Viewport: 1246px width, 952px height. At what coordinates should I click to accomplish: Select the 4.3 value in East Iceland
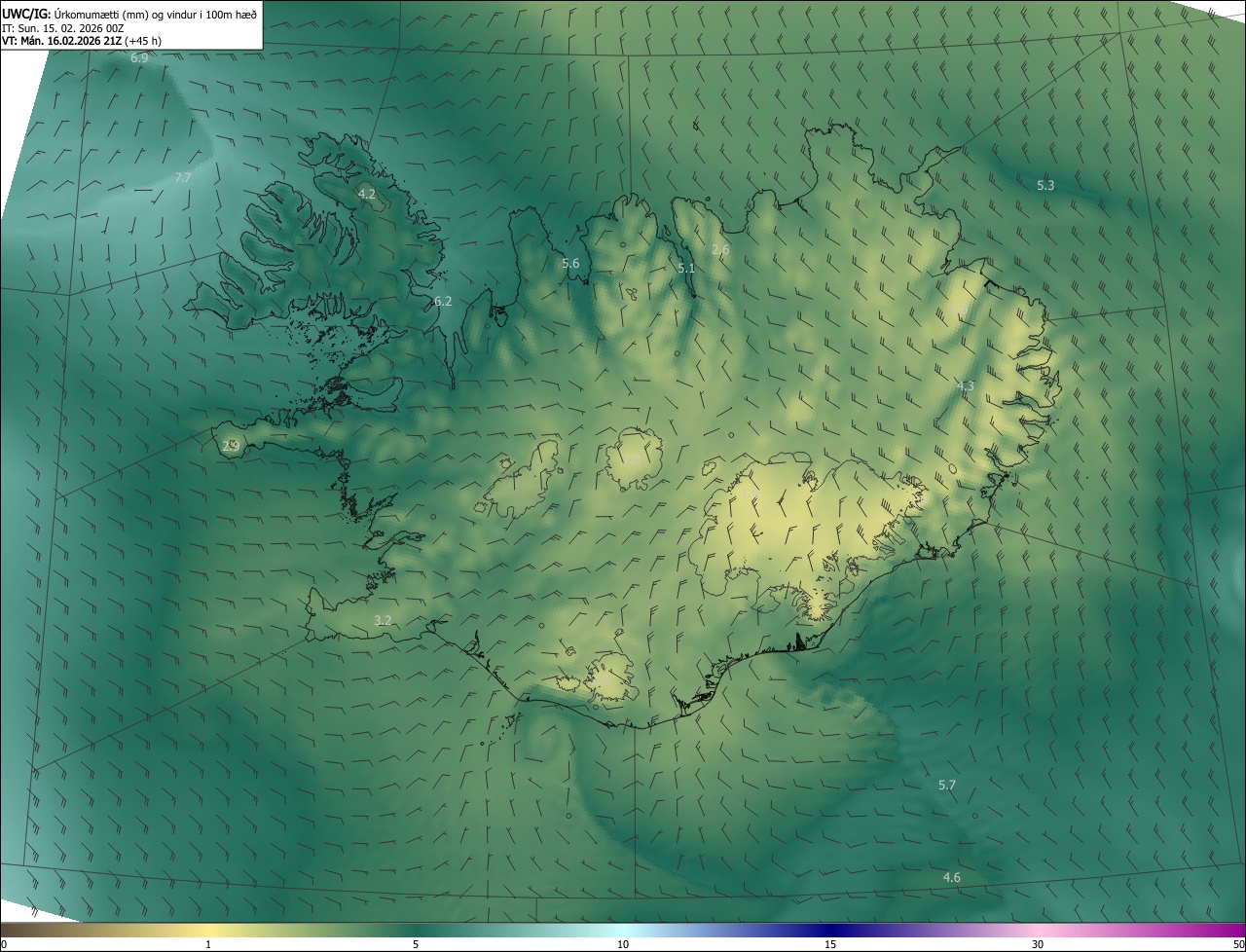(965, 386)
